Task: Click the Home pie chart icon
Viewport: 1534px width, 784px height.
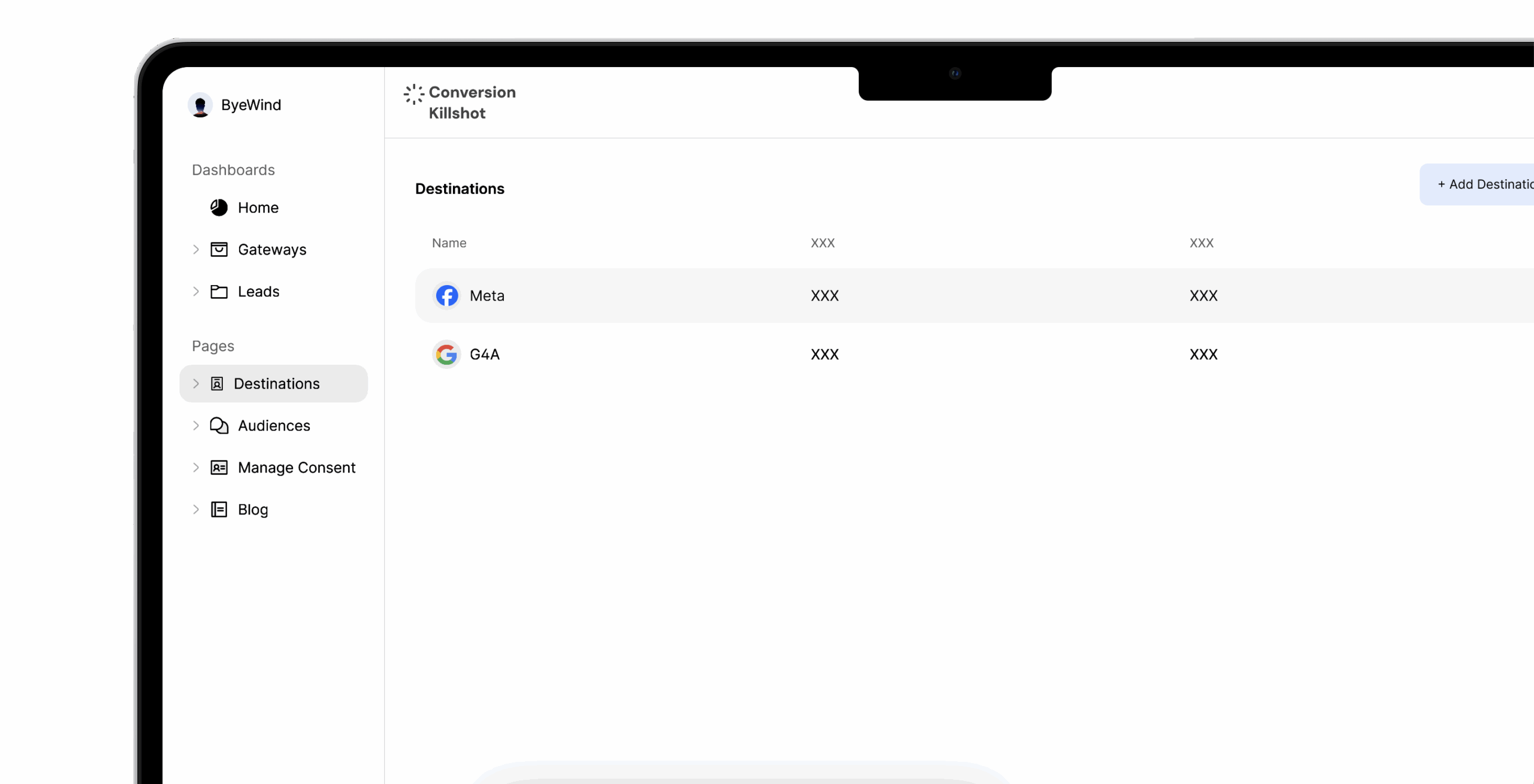Action: pyautogui.click(x=219, y=208)
